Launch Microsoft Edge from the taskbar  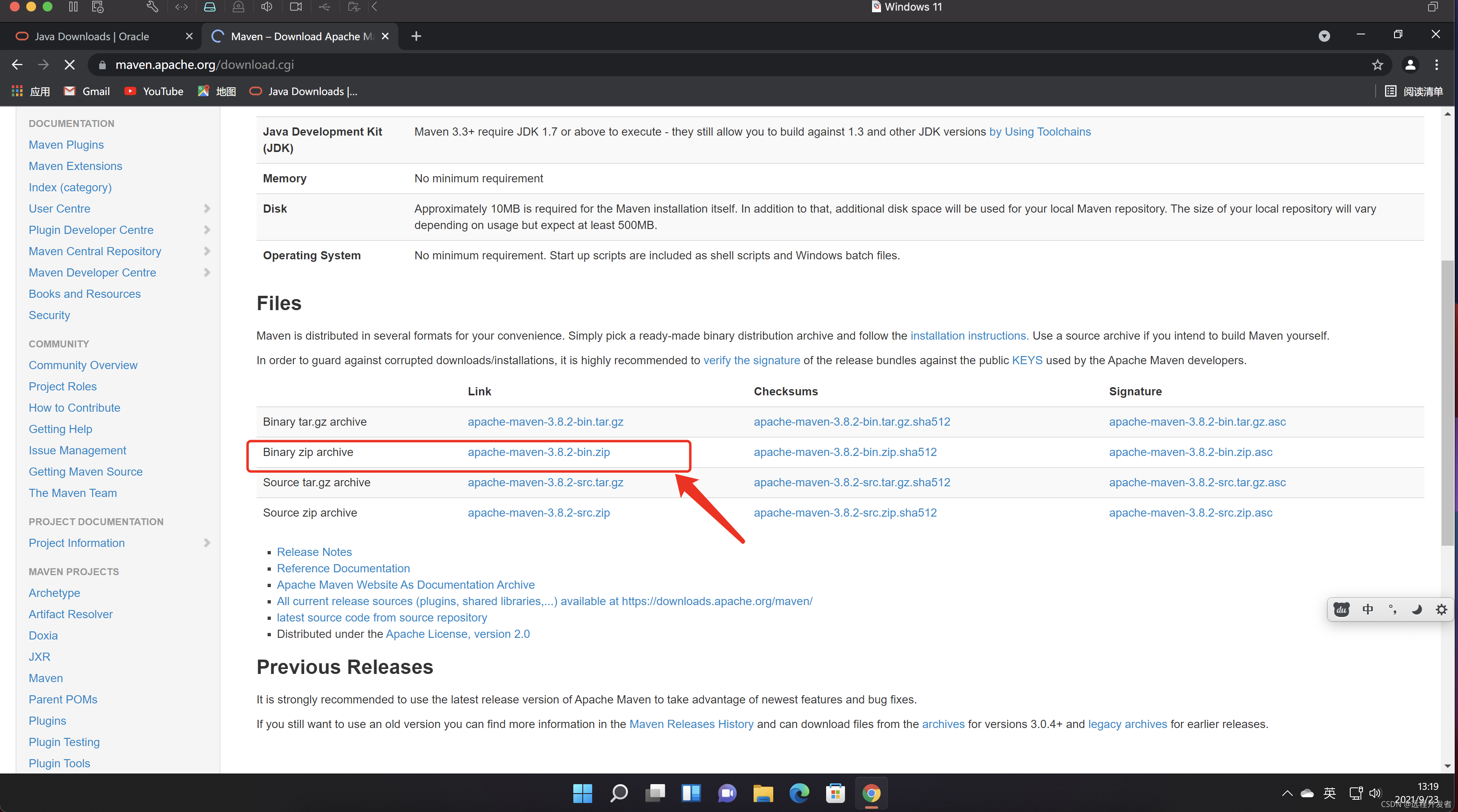coord(799,793)
